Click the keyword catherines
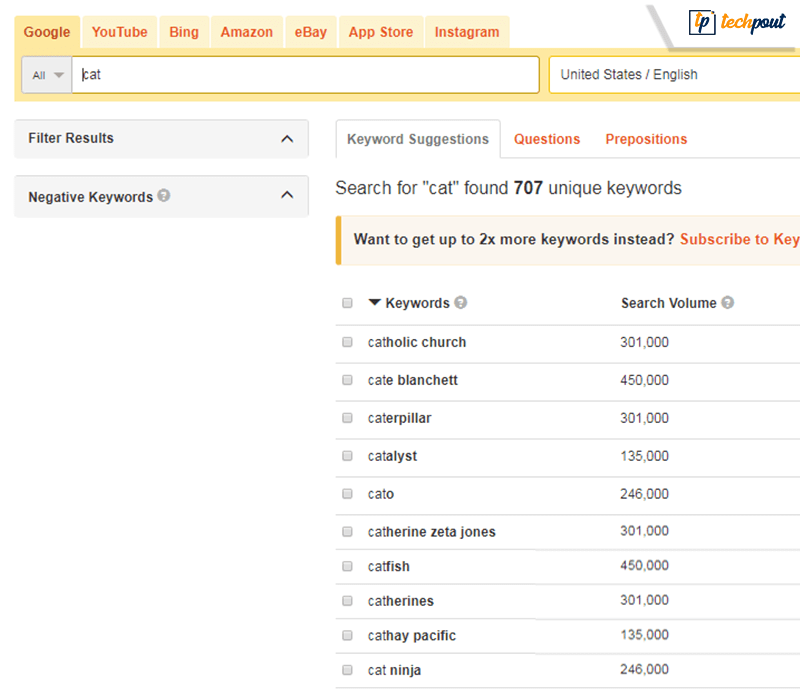Image resolution: width=800 pixels, height=694 pixels. pos(401,601)
